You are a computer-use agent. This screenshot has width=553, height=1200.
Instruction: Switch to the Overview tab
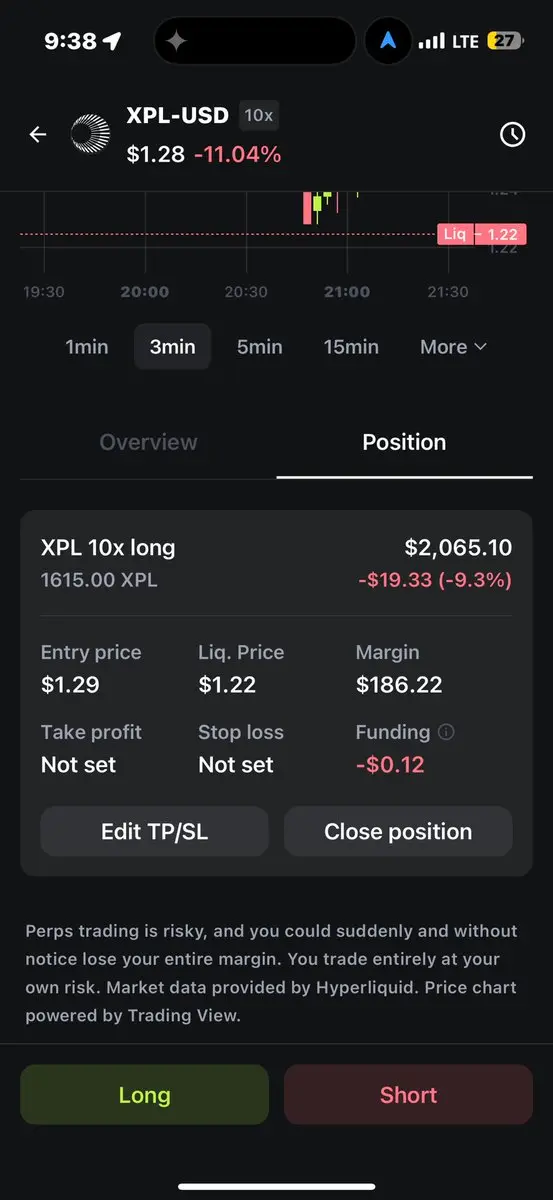(x=149, y=442)
